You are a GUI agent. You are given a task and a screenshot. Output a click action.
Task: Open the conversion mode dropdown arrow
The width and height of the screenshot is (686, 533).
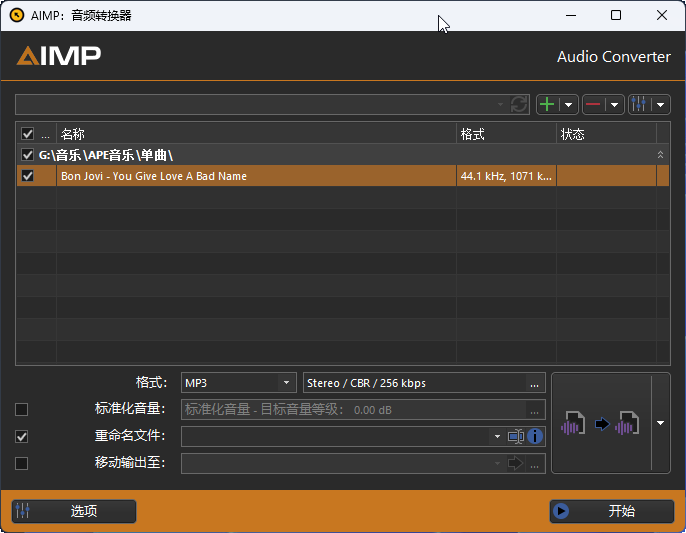661,423
